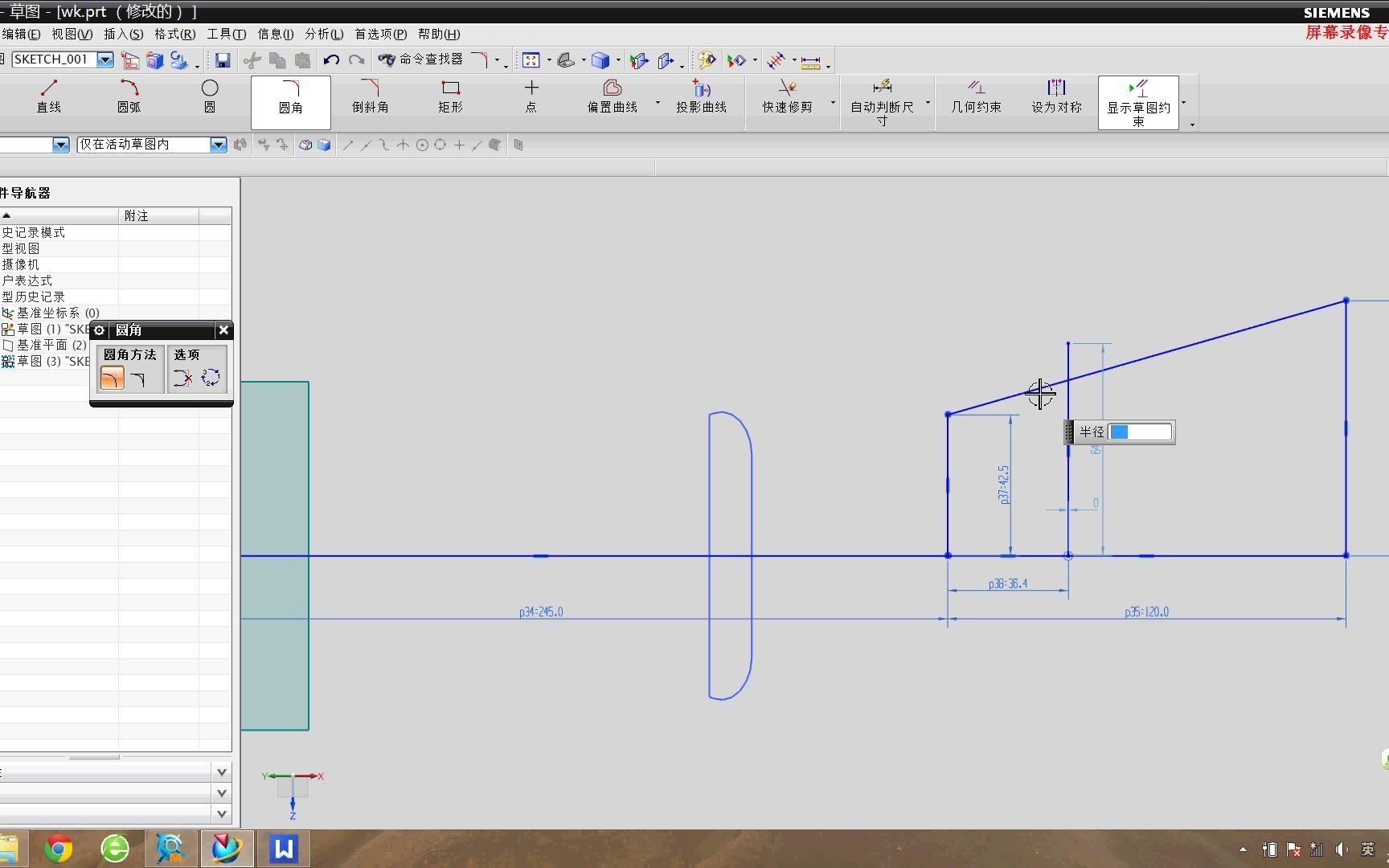Open the 信息(I) menu
1389x868 pixels.
pyautogui.click(x=276, y=34)
